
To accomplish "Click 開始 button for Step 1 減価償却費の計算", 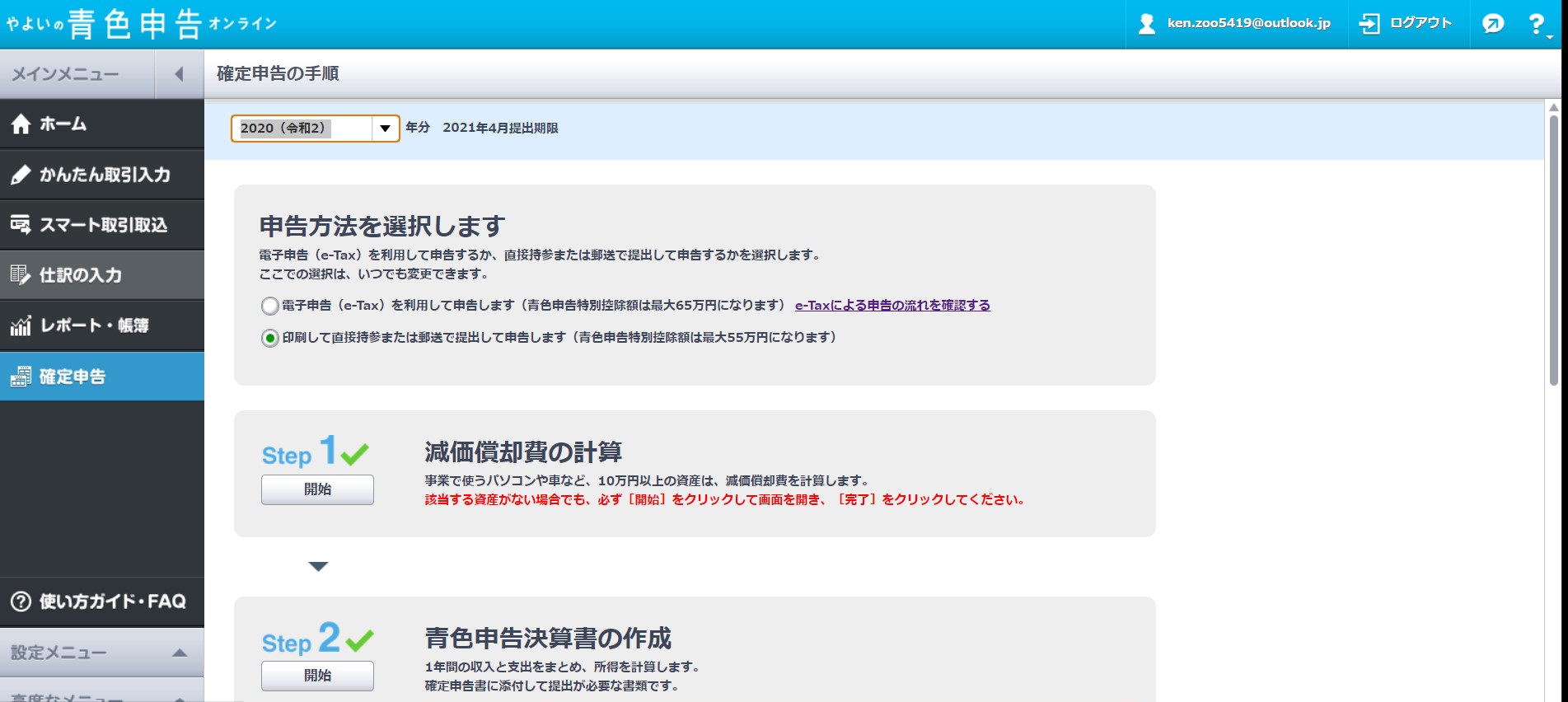I will pos(317,489).
